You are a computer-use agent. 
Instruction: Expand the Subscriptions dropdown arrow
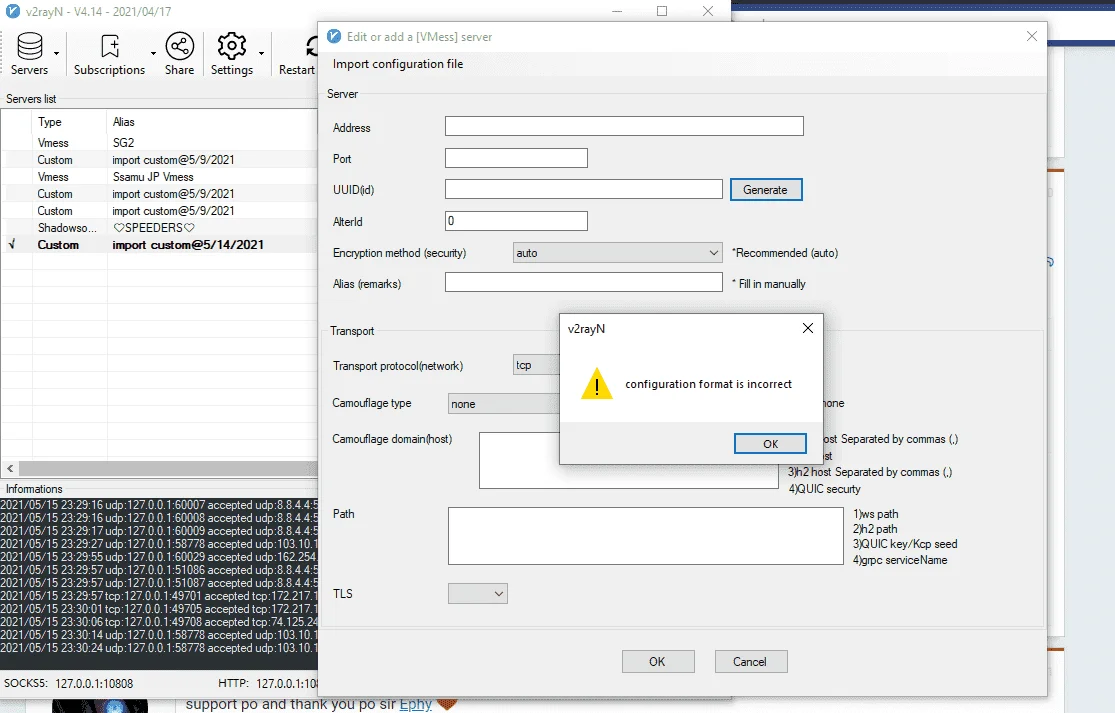coord(153,54)
